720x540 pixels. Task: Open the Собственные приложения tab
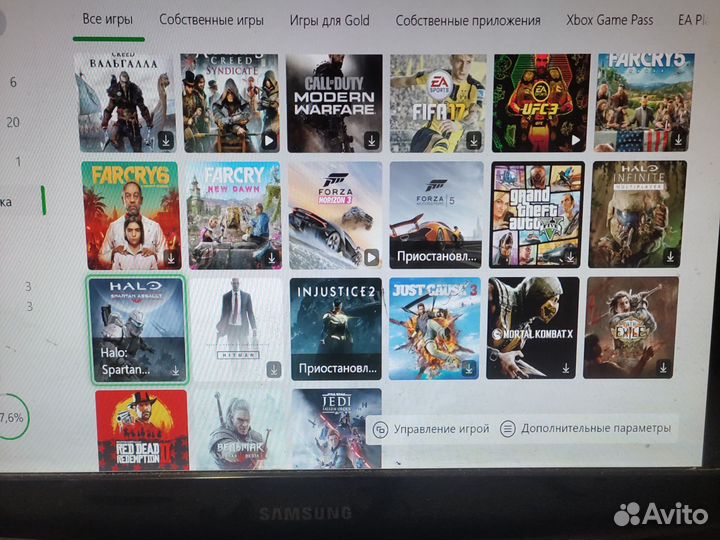(468, 21)
